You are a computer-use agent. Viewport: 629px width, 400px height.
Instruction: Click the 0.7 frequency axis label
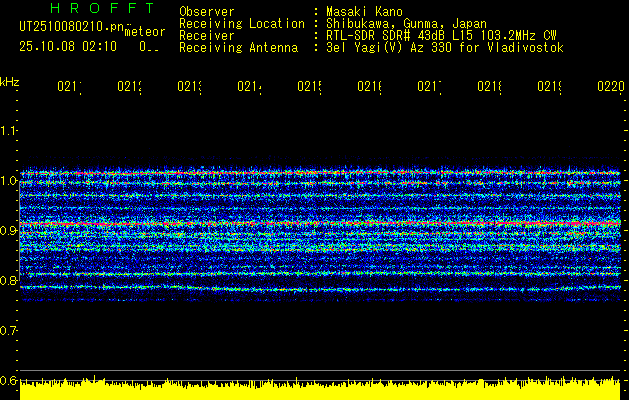tap(9, 330)
